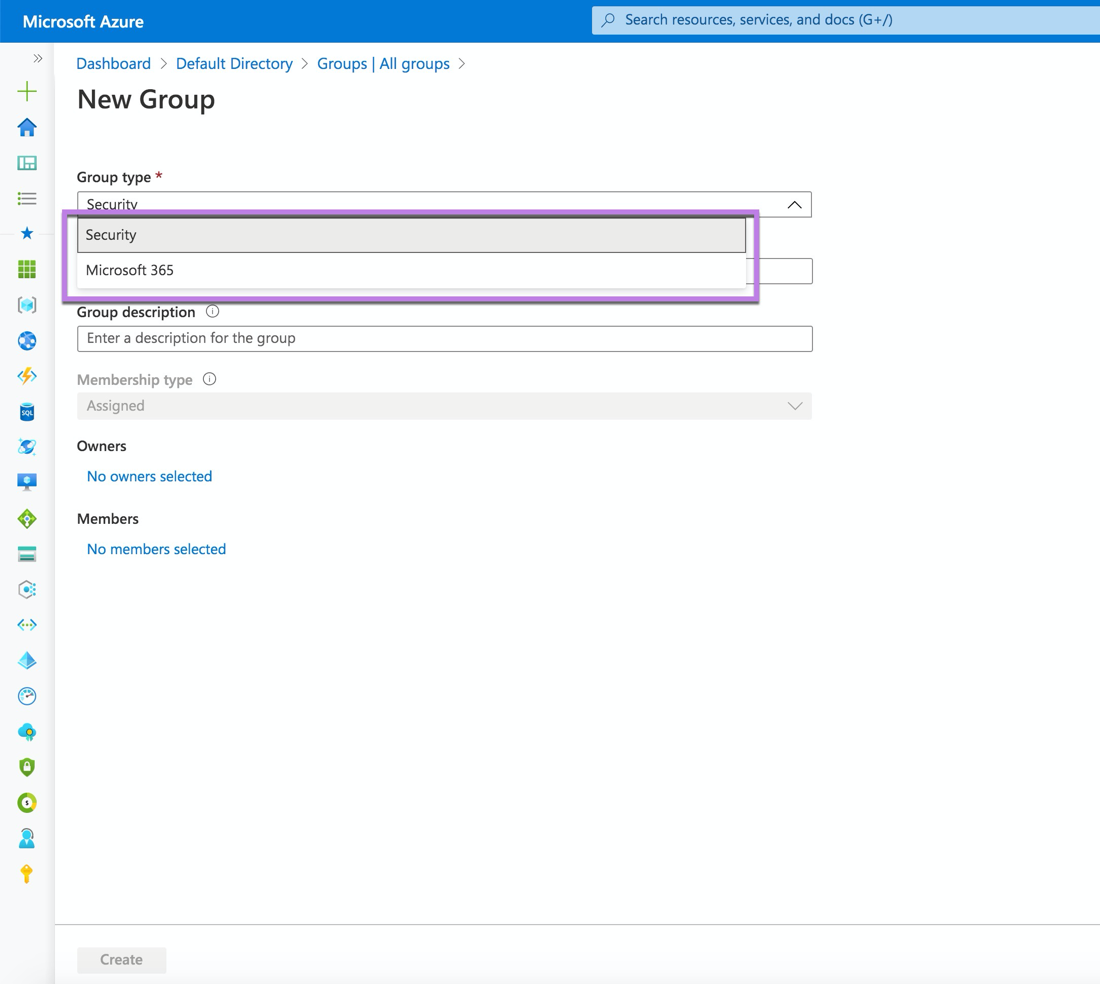Click Search resources, services, and docs box
1100x984 pixels.
pos(845,20)
